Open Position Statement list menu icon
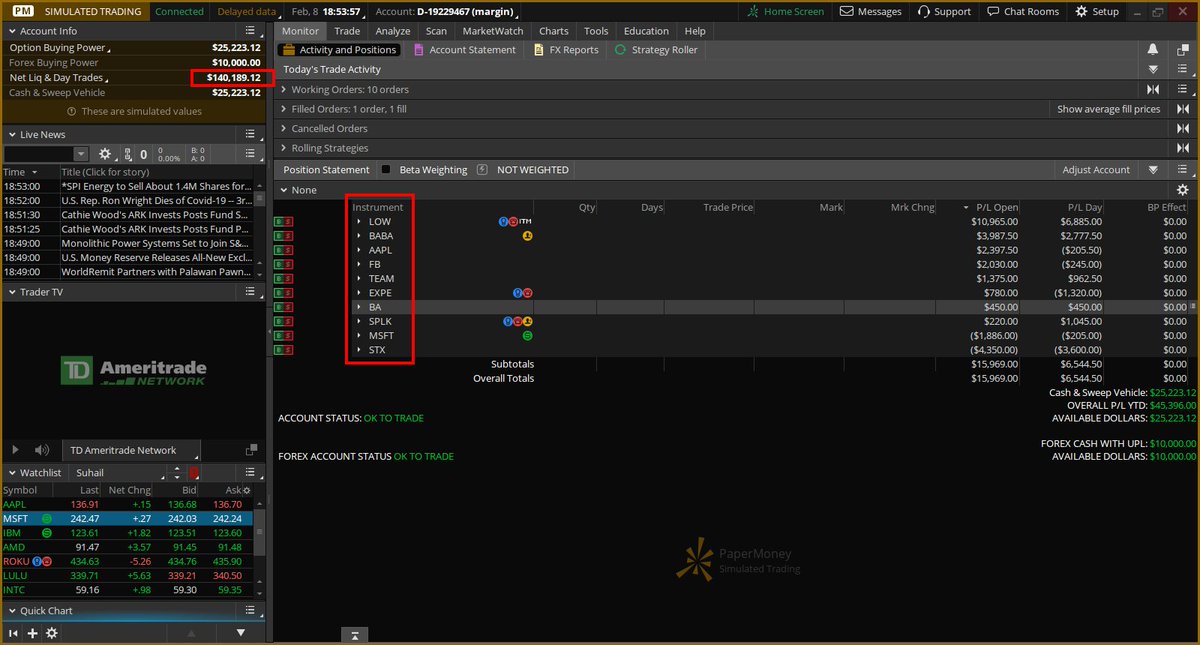Image resolution: width=1200 pixels, height=645 pixels. (1182, 170)
